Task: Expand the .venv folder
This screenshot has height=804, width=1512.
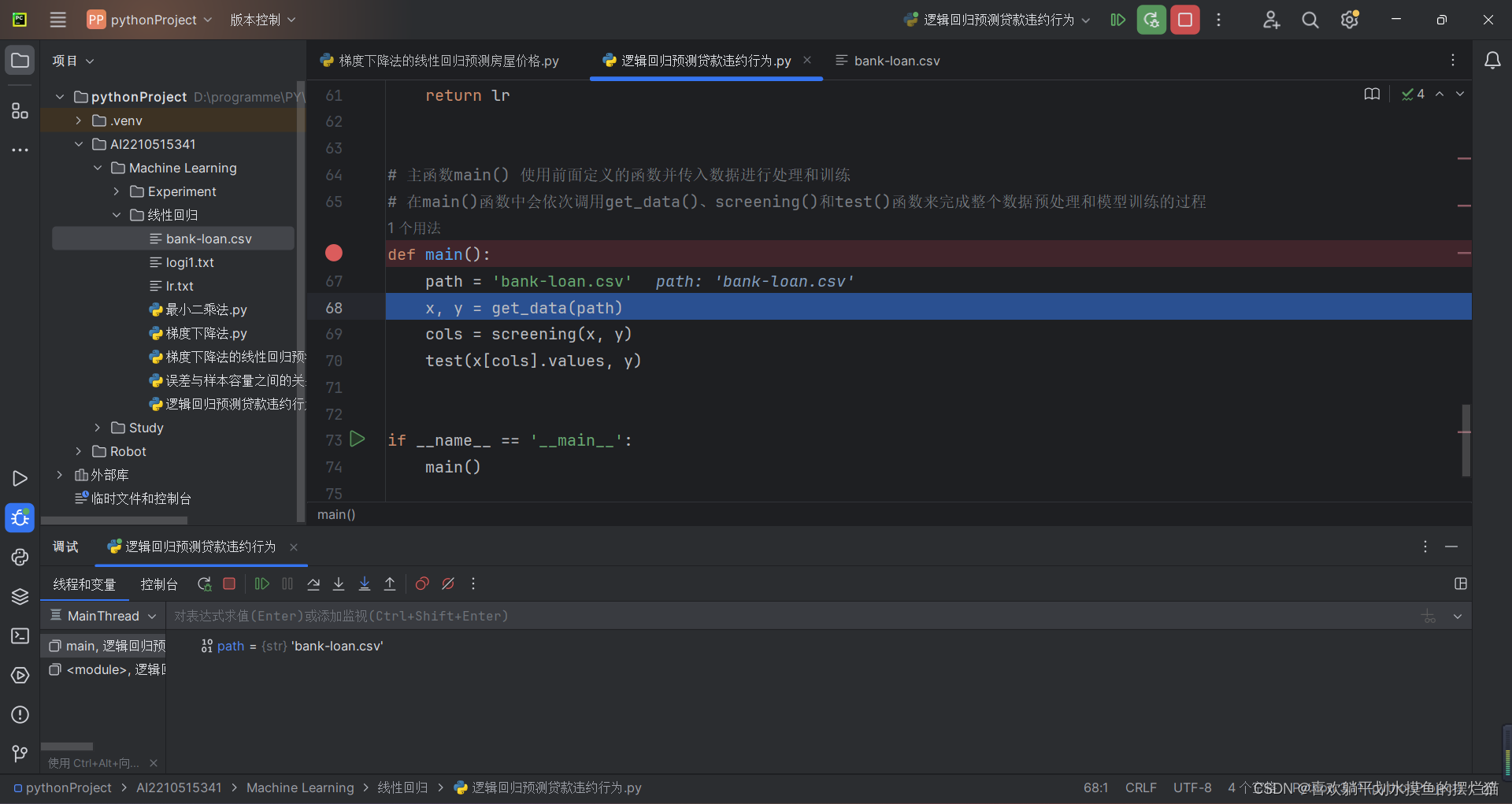Action: point(79,120)
